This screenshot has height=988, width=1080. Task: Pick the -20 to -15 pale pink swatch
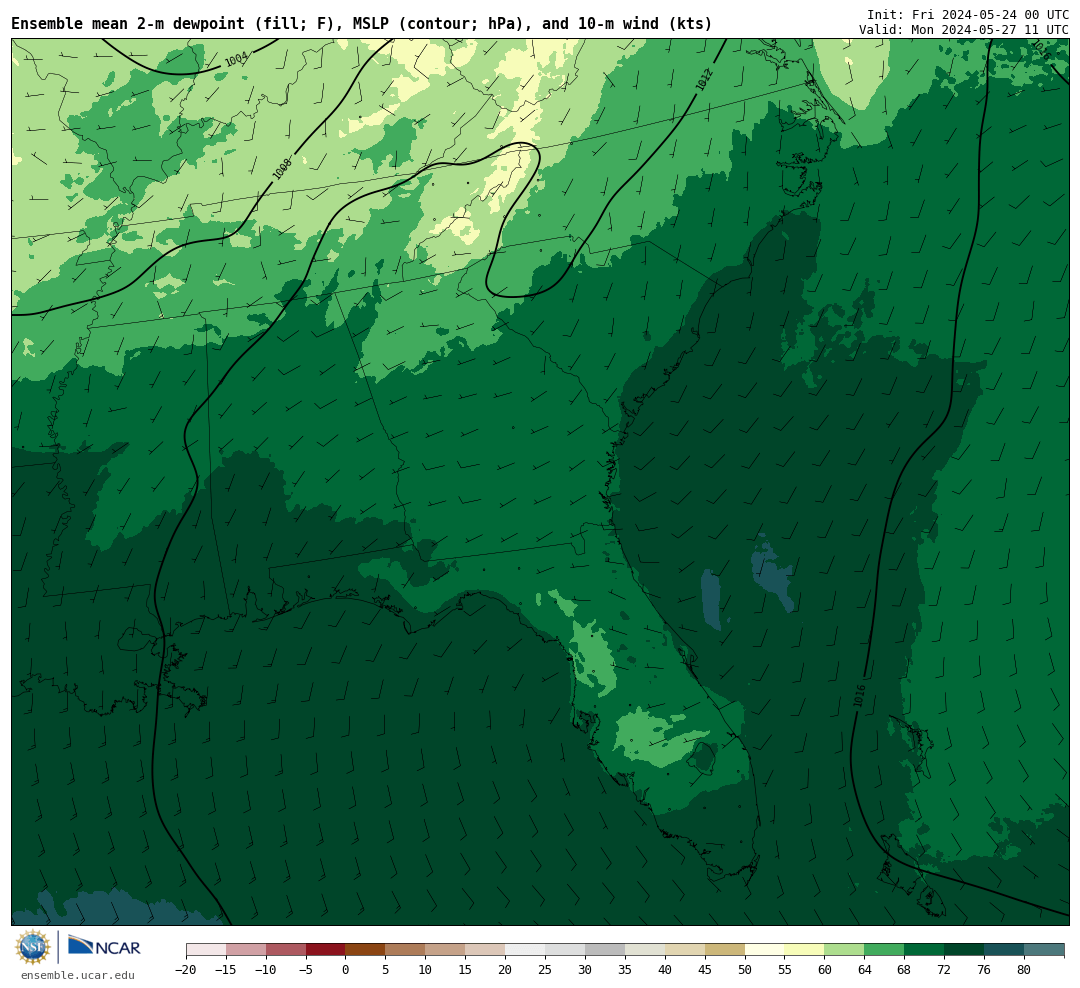coord(206,950)
